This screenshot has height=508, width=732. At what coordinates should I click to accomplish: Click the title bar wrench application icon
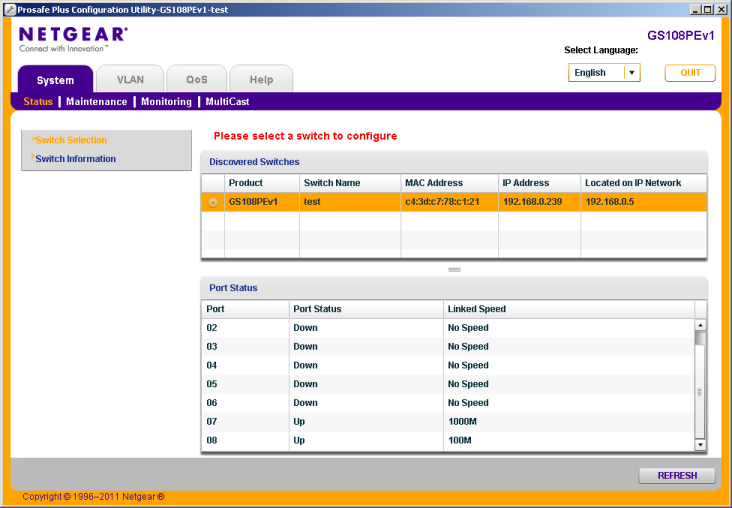(10, 9)
